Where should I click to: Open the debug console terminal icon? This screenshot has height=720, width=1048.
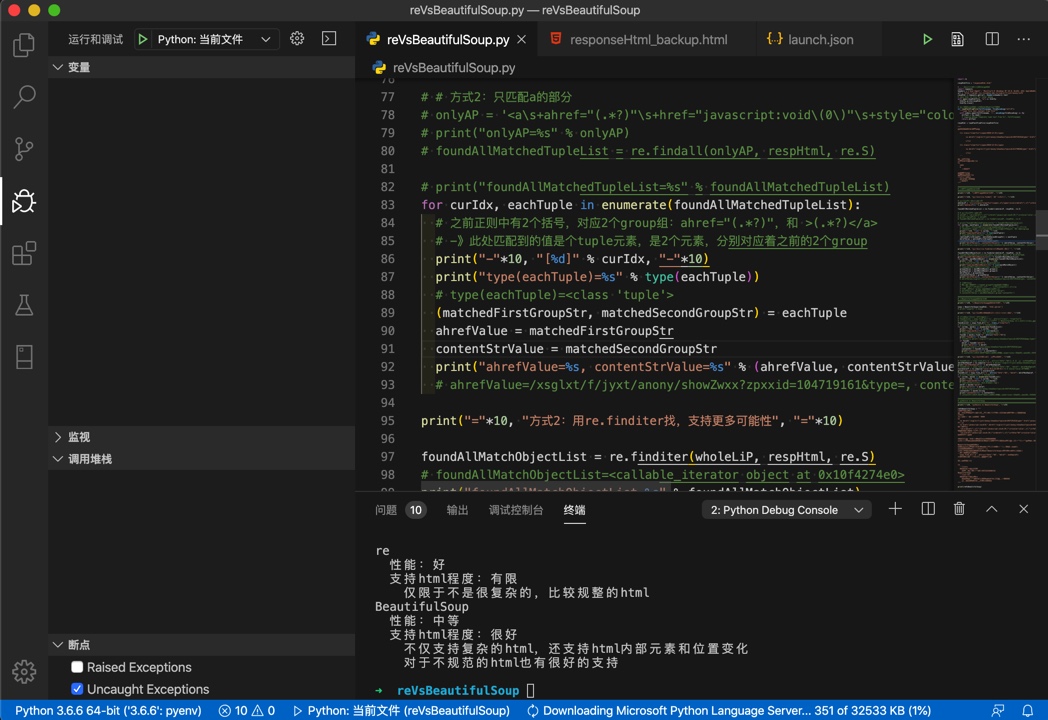click(329, 39)
